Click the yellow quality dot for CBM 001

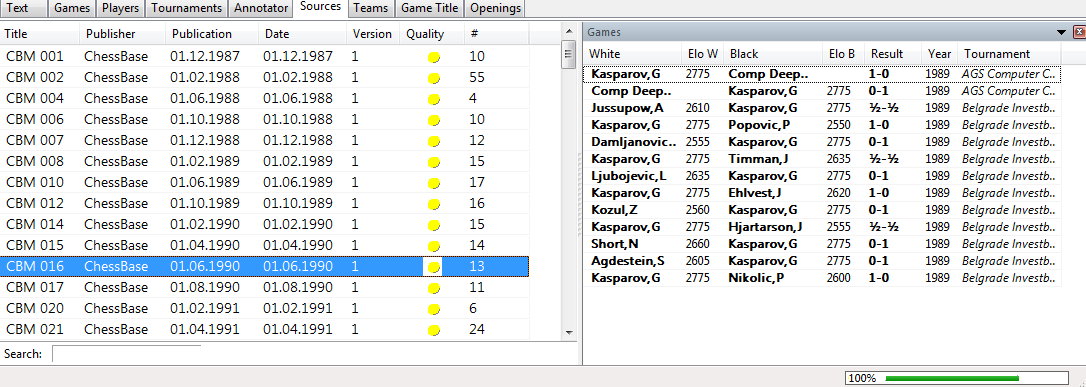tap(434, 57)
